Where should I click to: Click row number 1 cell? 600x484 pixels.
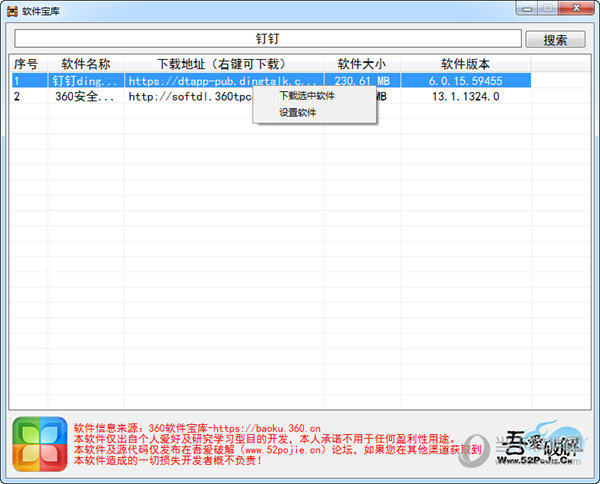click(29, 81)
